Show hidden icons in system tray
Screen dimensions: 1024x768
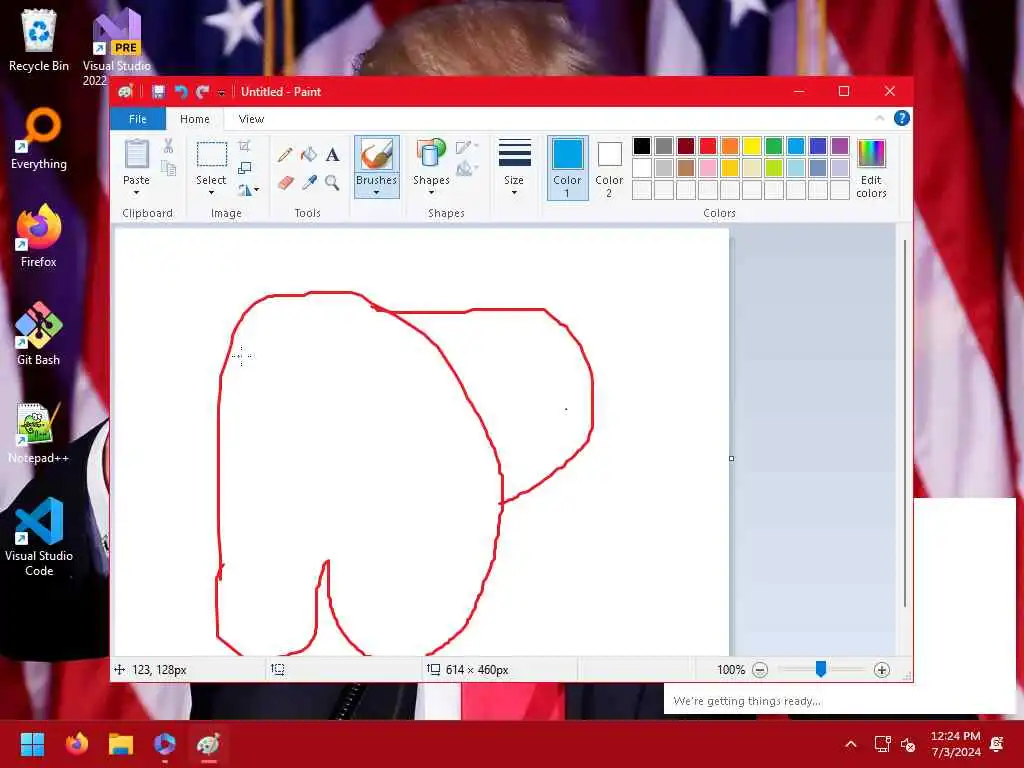pos(850,744)
